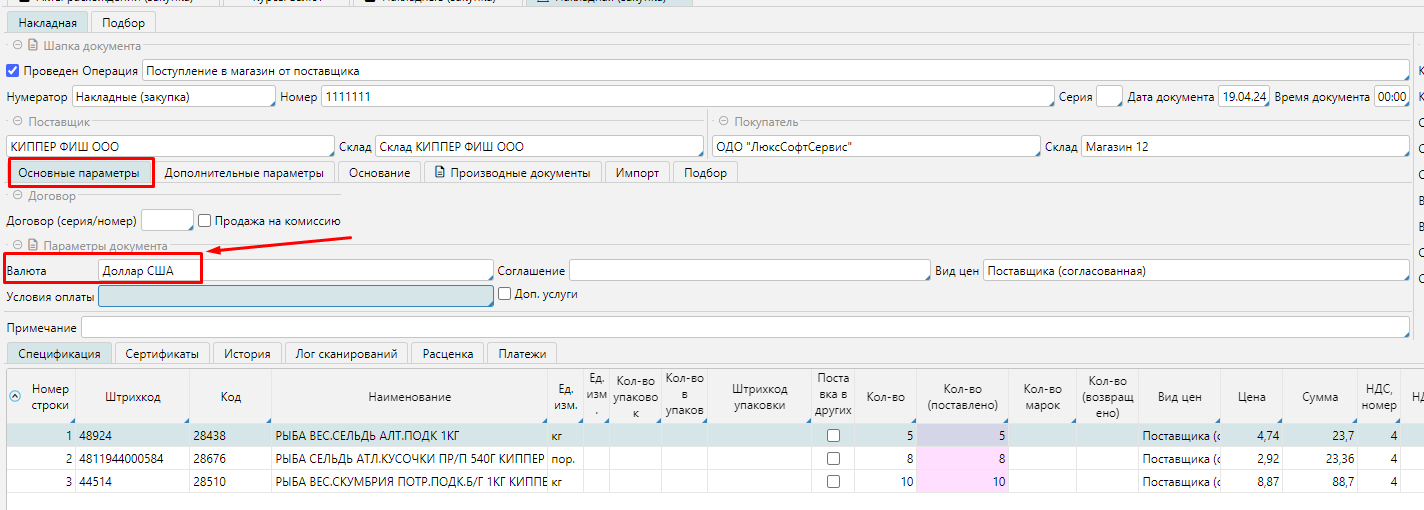Click the Валюта field with Доллар США

click(x=295, y=271)
